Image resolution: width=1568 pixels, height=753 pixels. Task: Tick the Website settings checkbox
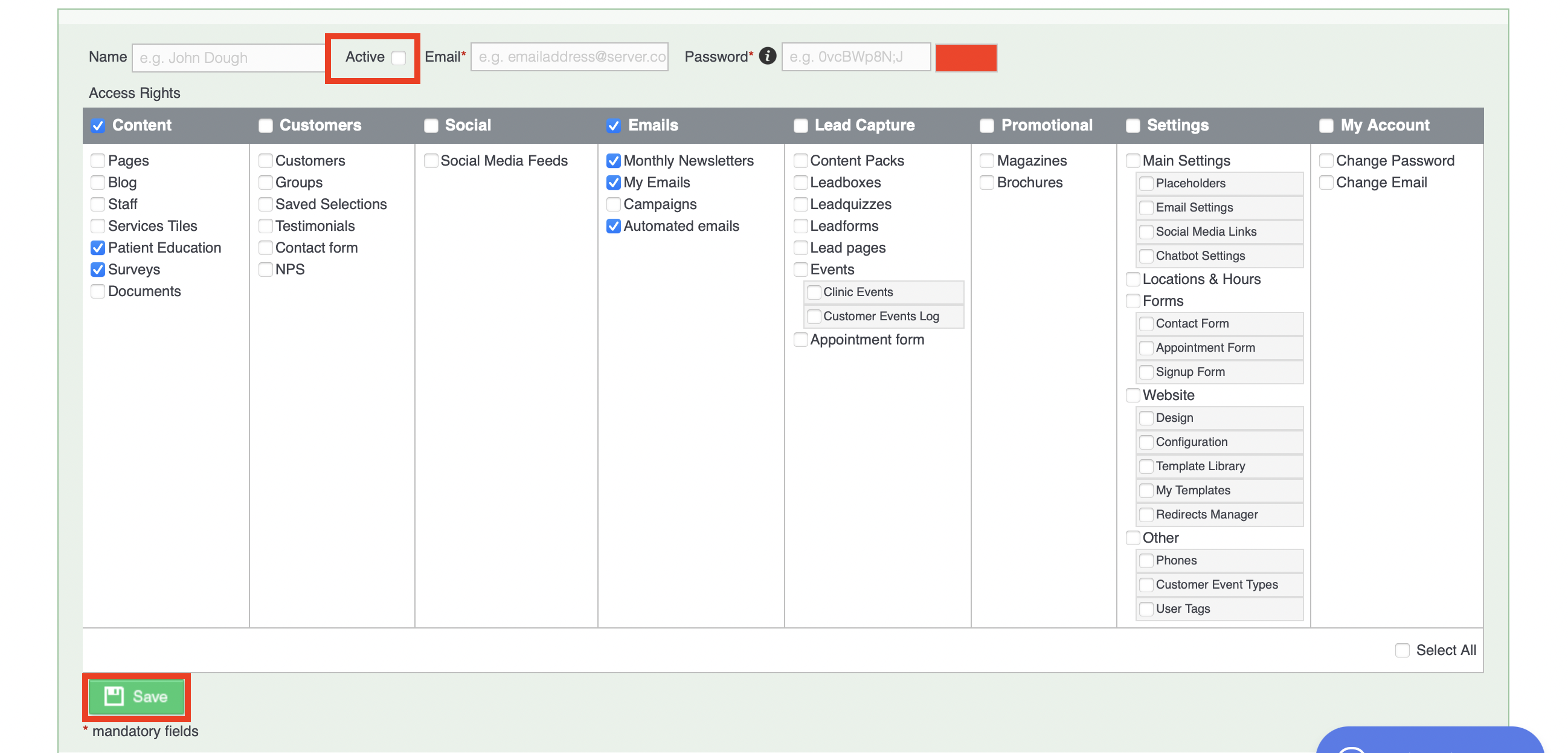point(1133,395)
